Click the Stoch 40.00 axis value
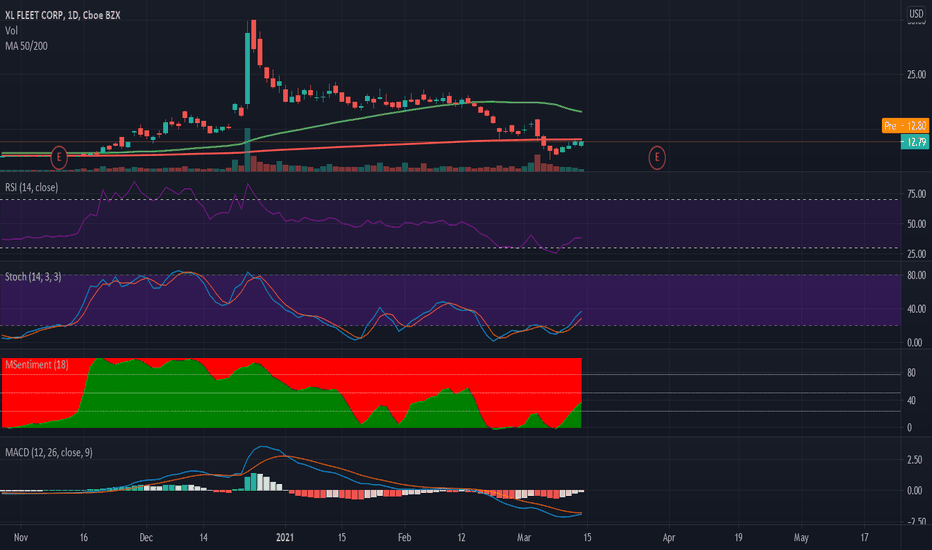This screenshot has width=932, height=550. tap(916, 309)
